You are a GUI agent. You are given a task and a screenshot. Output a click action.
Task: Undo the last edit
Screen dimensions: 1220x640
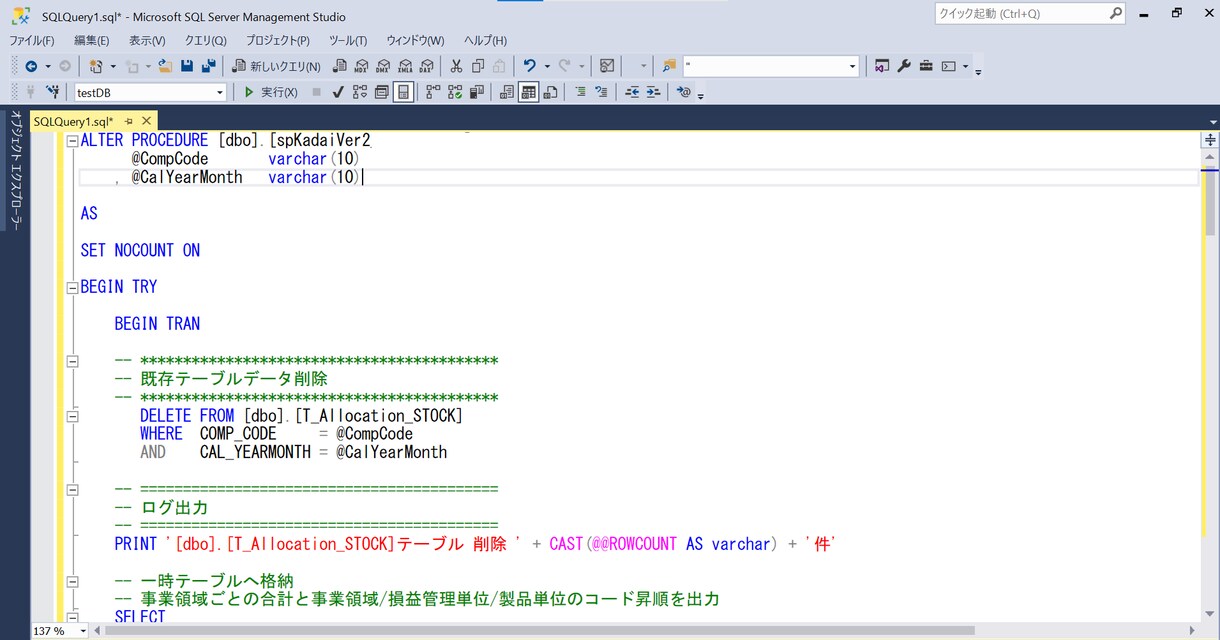pyautogui.click(x=530, y=66)
